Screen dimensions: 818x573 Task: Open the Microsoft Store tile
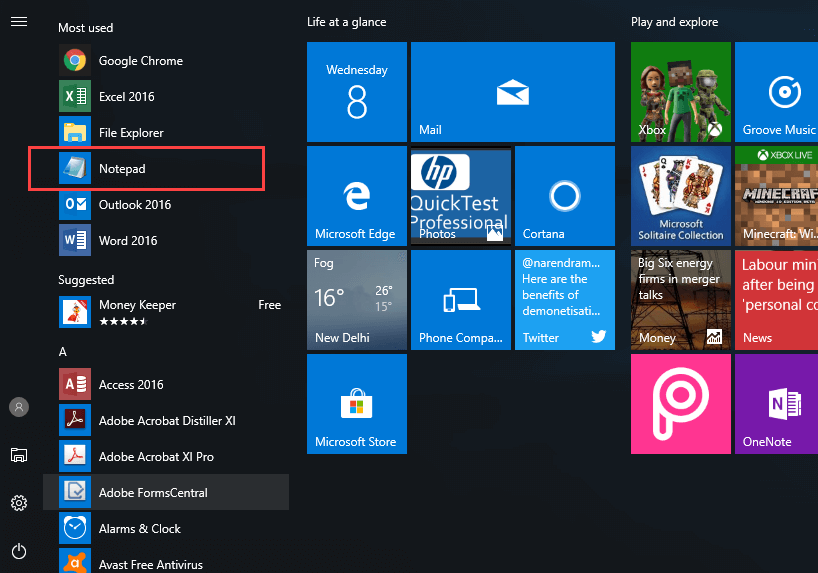pos(356,404)
